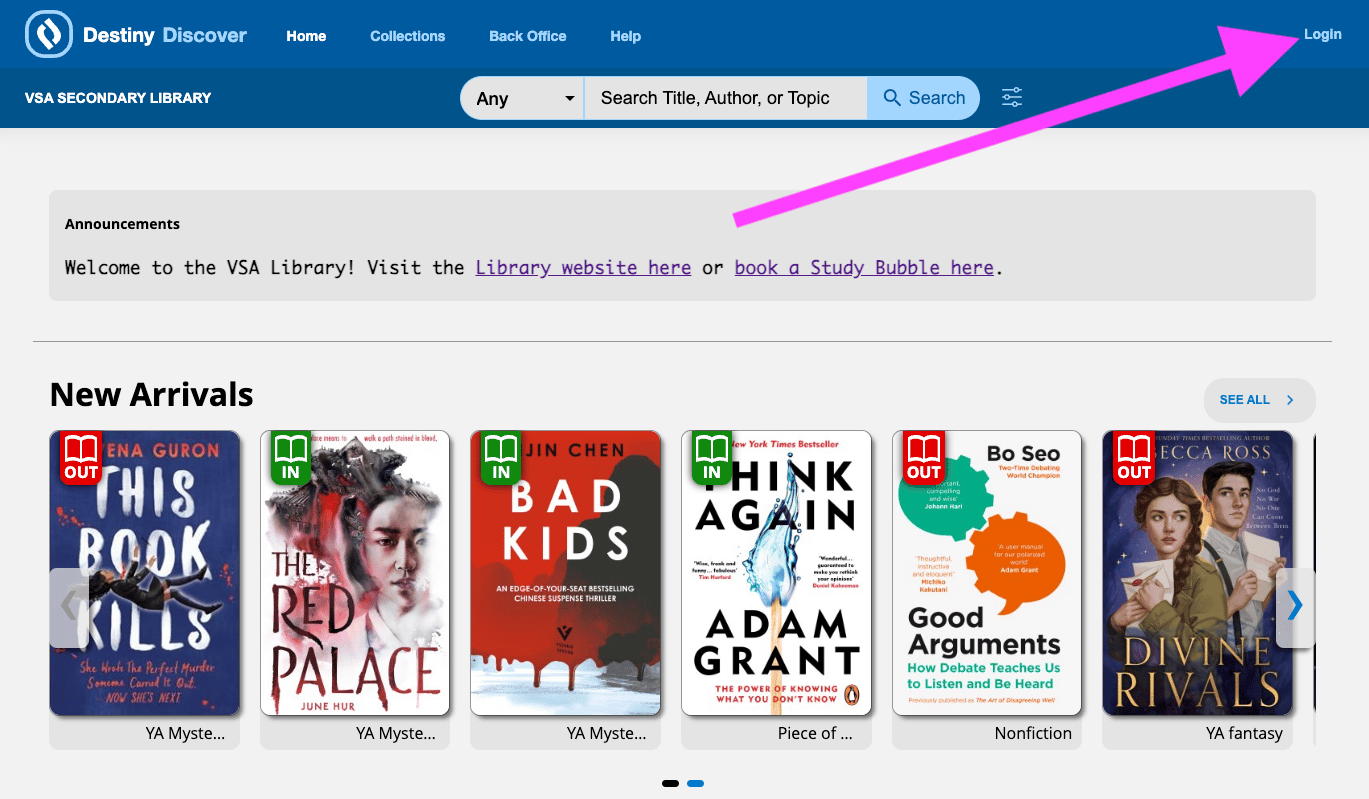This screenshot has width=1369, height=799.
Task: Open the Help menu item
Action: 625,36
